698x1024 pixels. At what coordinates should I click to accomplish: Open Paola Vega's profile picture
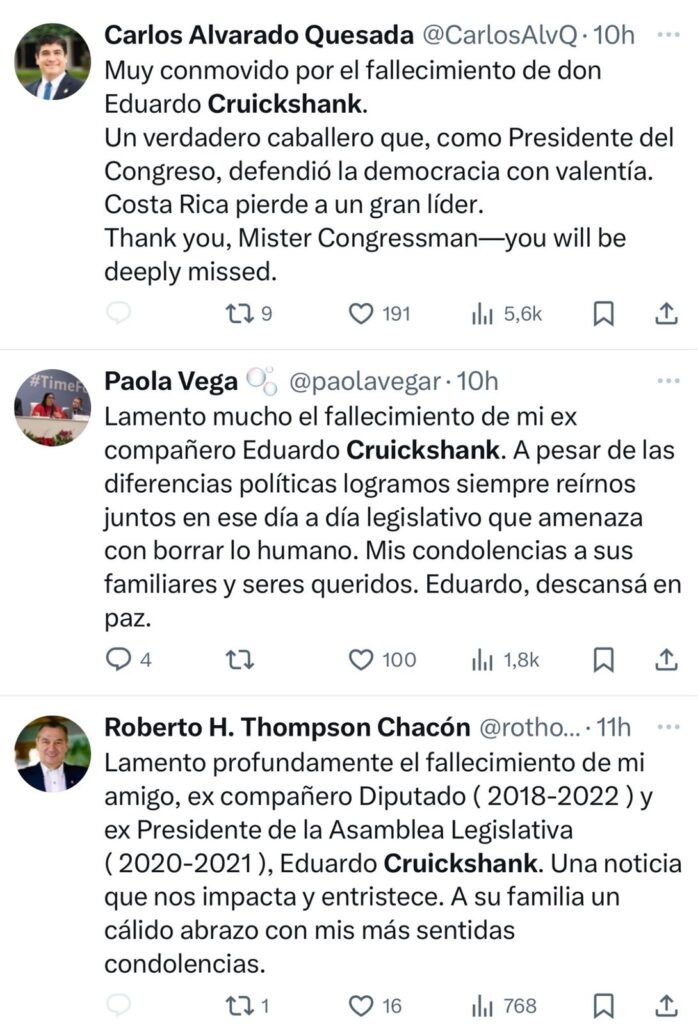point(52,408)
